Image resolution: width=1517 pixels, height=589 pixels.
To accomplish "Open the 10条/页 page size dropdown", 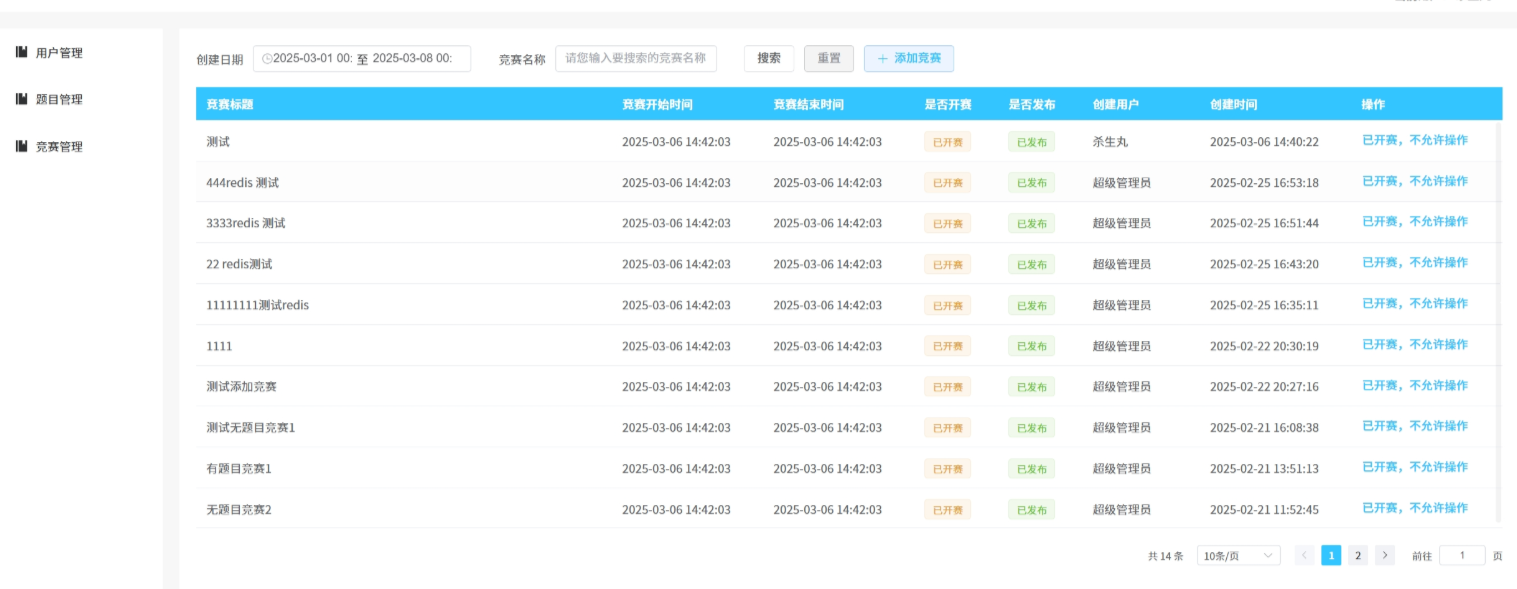I will click(1239, 556).
